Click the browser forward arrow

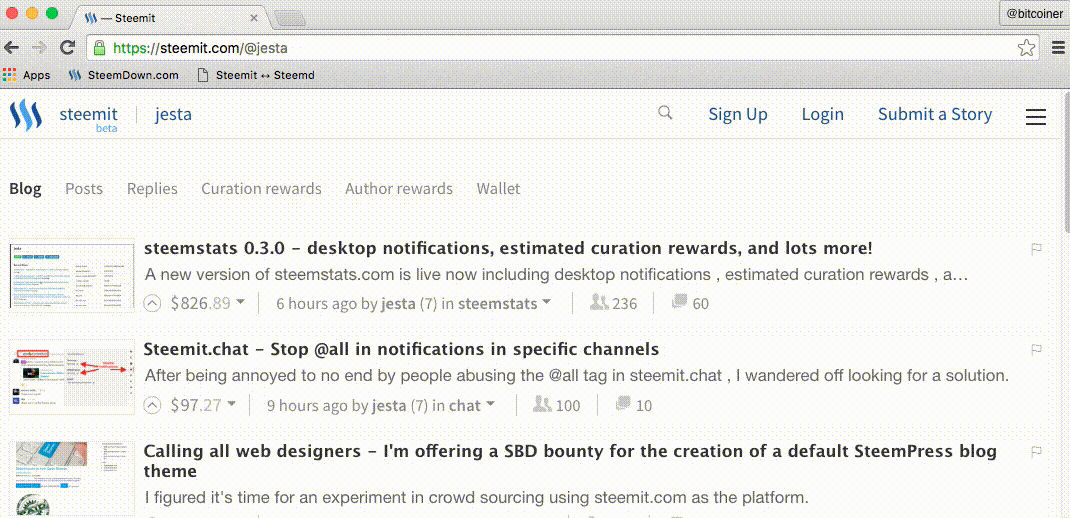(x=40, y=47)
